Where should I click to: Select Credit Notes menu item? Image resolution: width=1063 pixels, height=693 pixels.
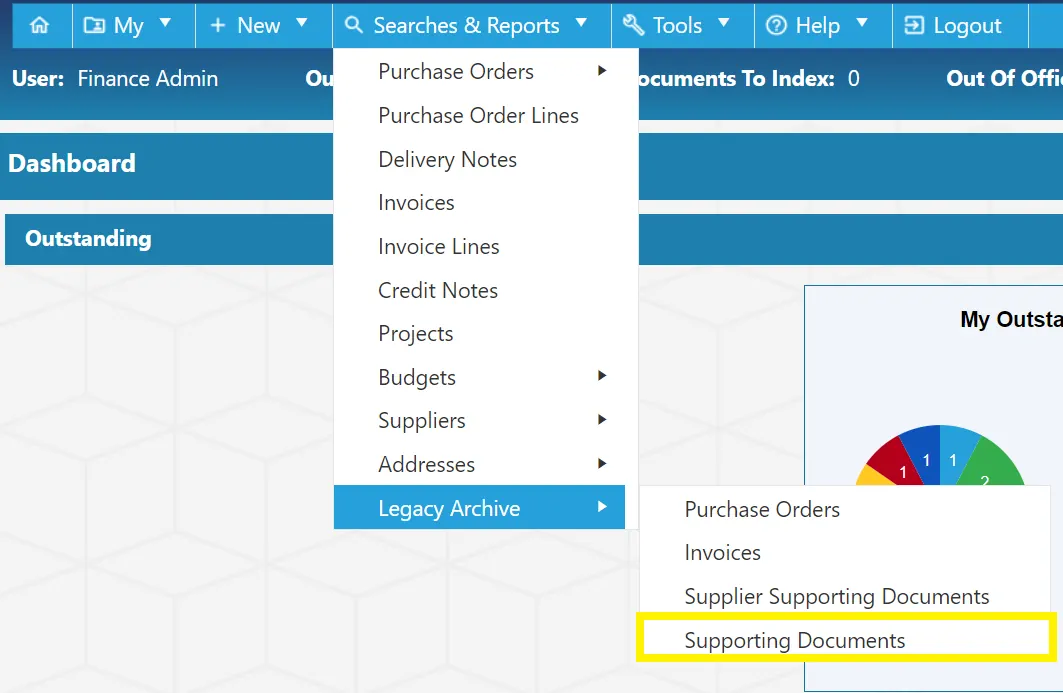click(479, 290)
